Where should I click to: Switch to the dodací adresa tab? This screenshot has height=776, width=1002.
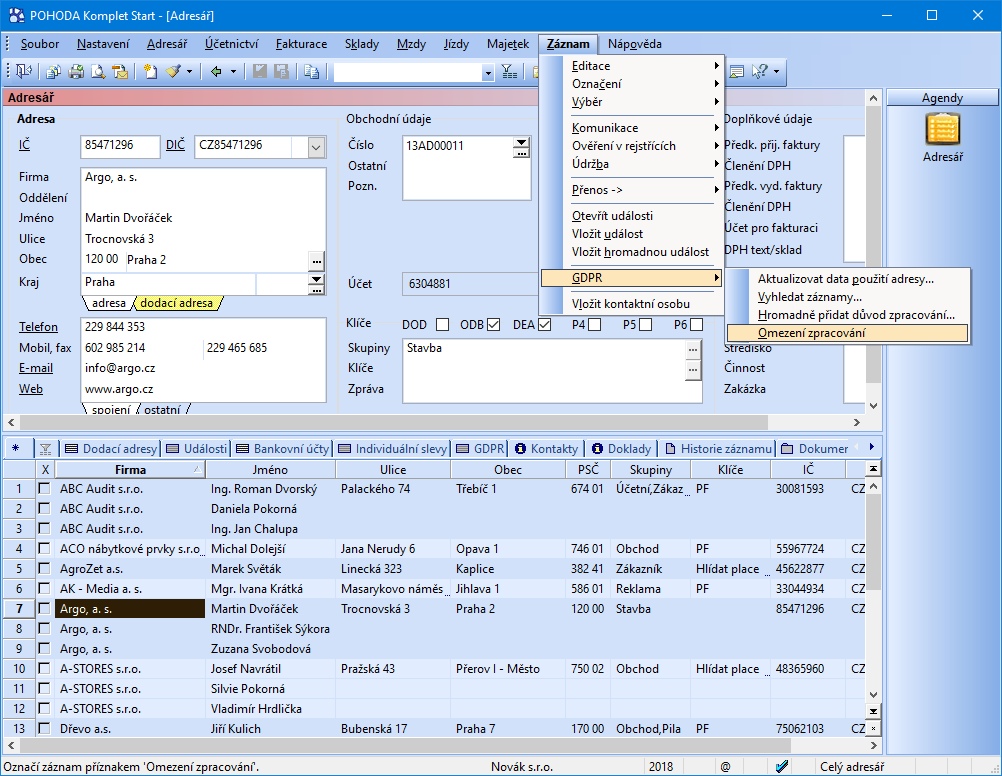tap(177, 303)
